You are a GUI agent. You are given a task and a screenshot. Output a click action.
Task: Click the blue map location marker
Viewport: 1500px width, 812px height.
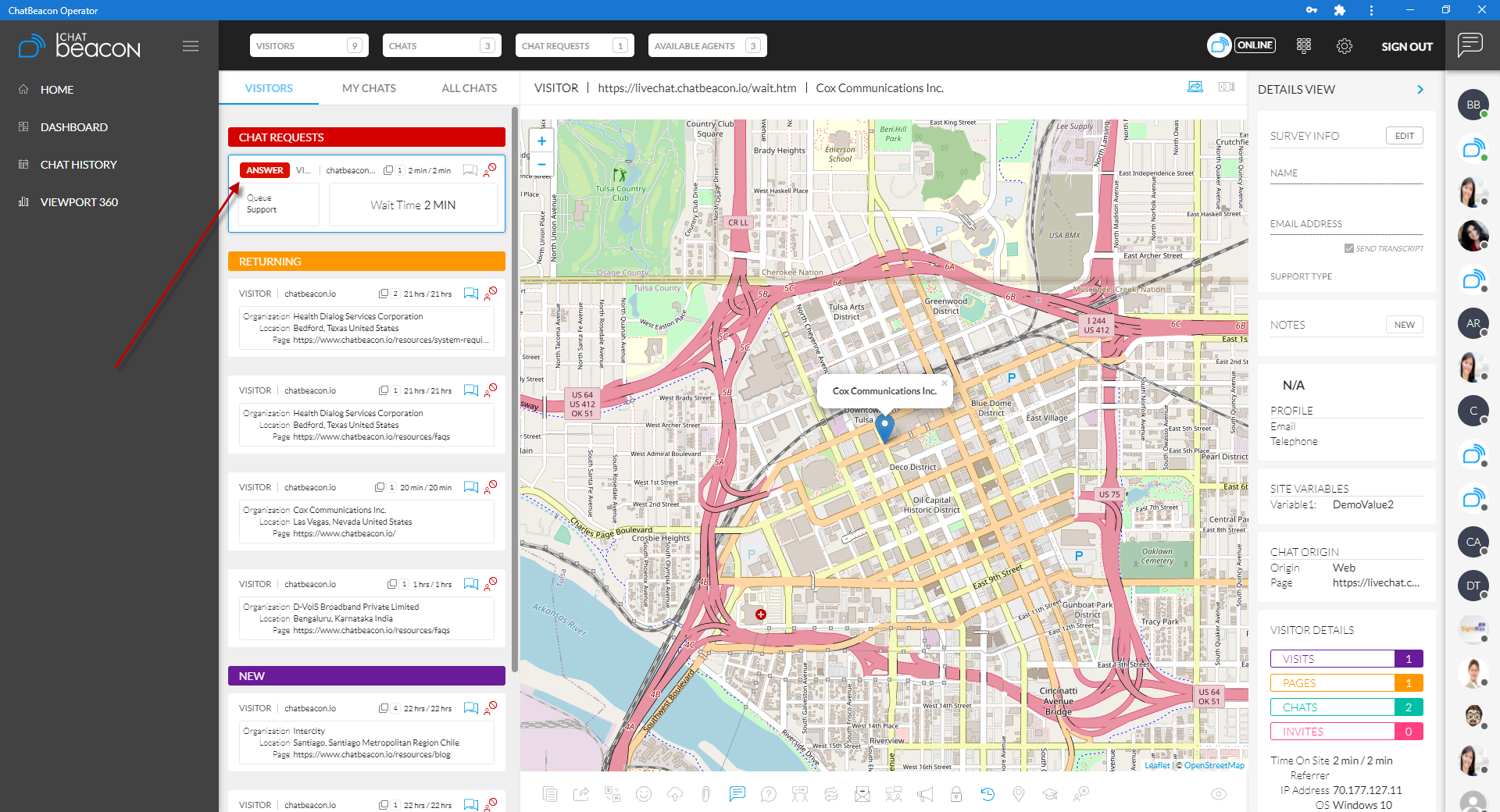click(884, 429)
